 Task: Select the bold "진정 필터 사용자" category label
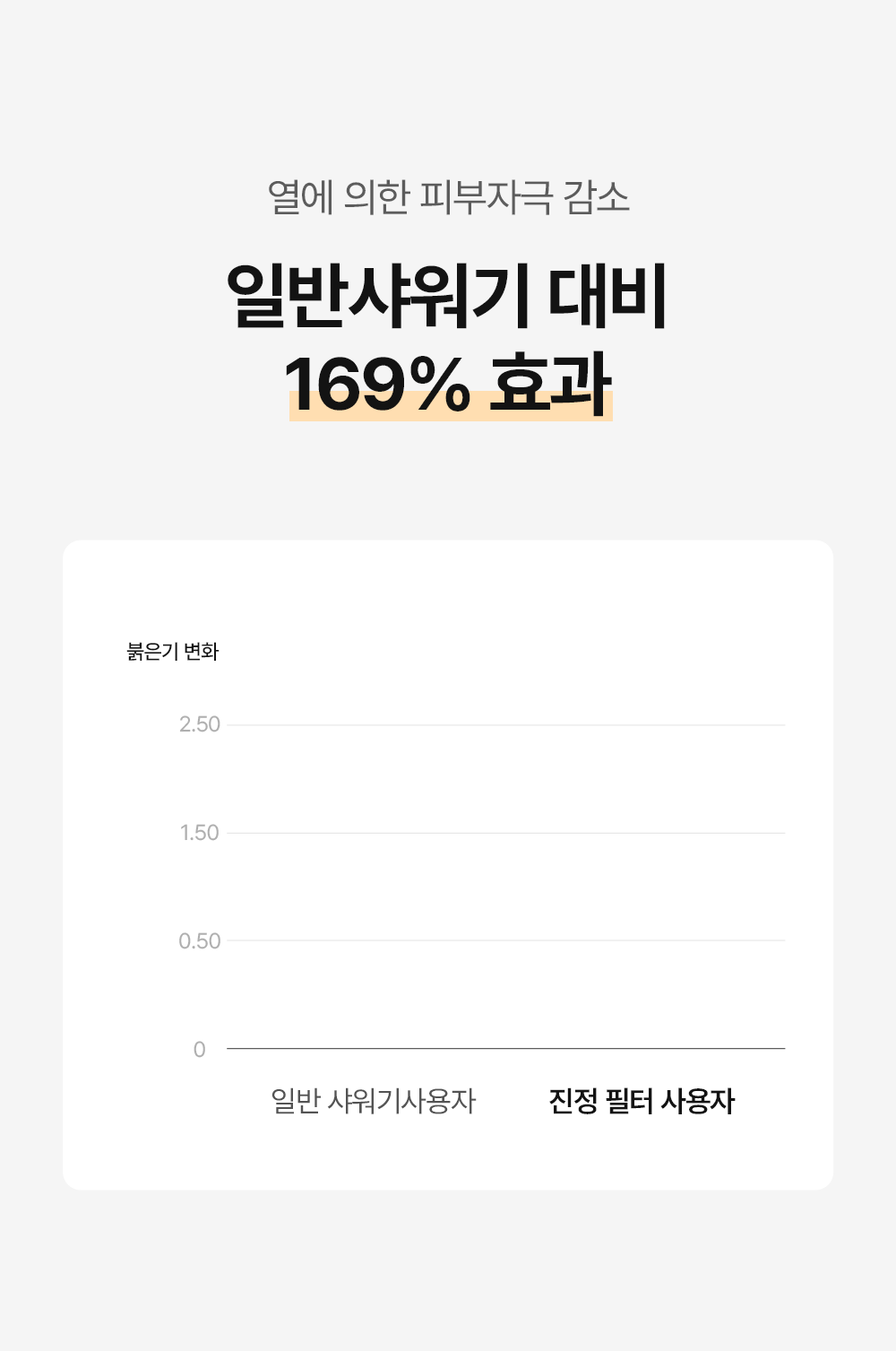(x=642, y=1101)
